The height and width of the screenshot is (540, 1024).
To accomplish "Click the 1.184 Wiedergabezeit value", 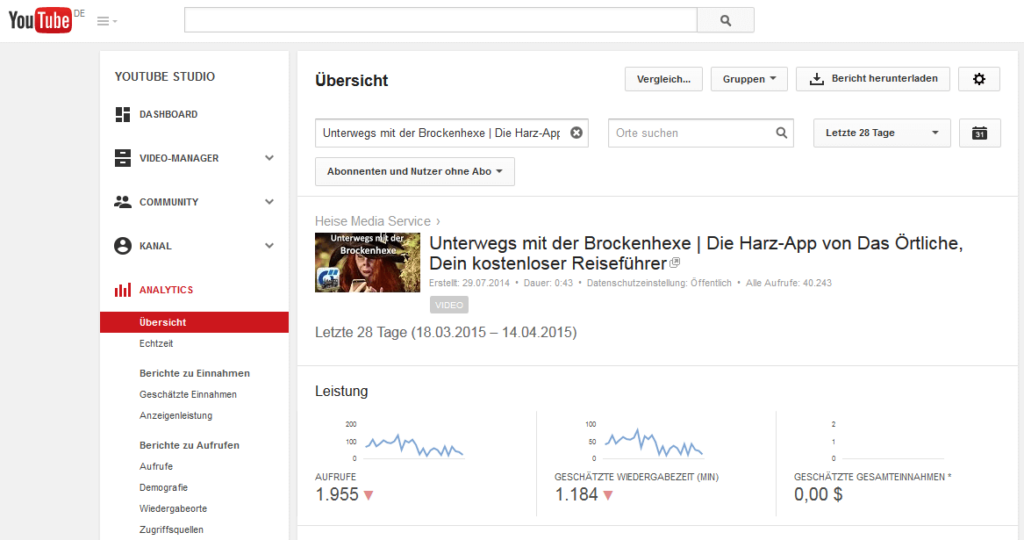I will [577, 495].
